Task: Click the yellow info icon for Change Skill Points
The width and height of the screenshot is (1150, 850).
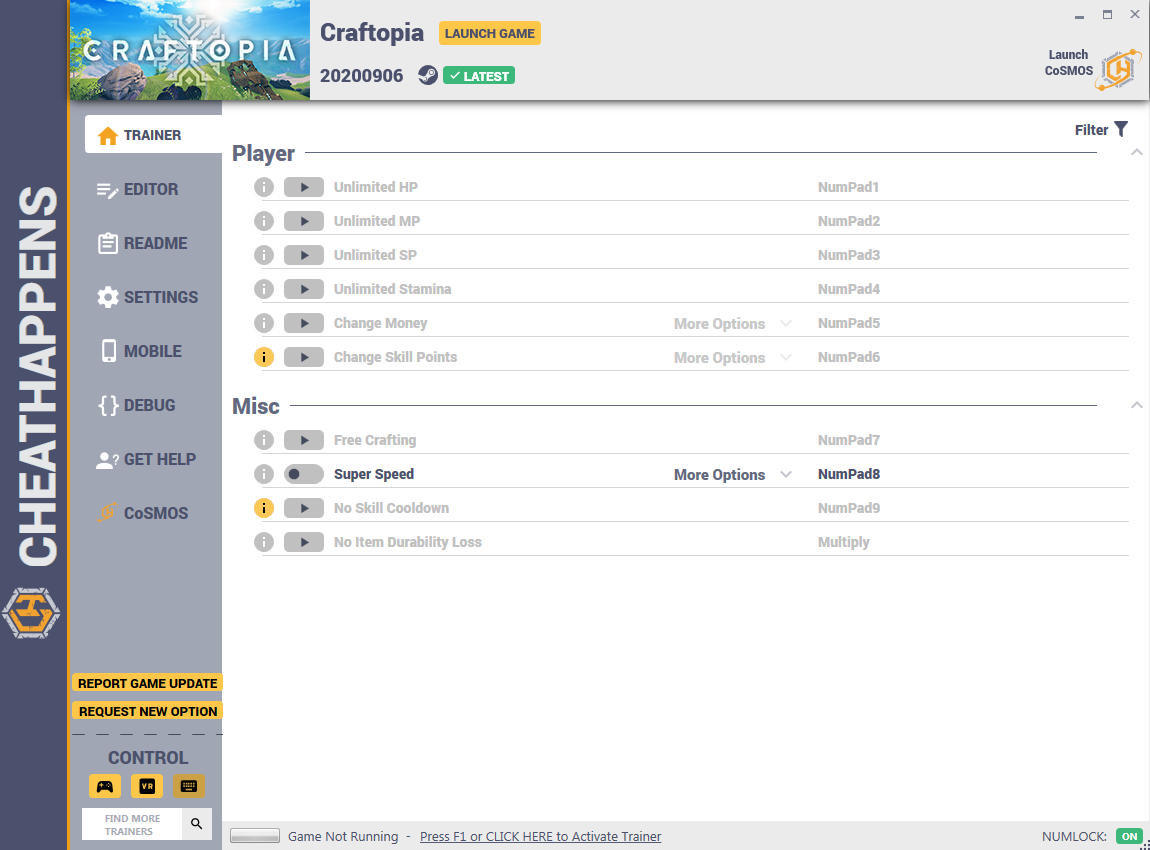Action: coord(264,357)
